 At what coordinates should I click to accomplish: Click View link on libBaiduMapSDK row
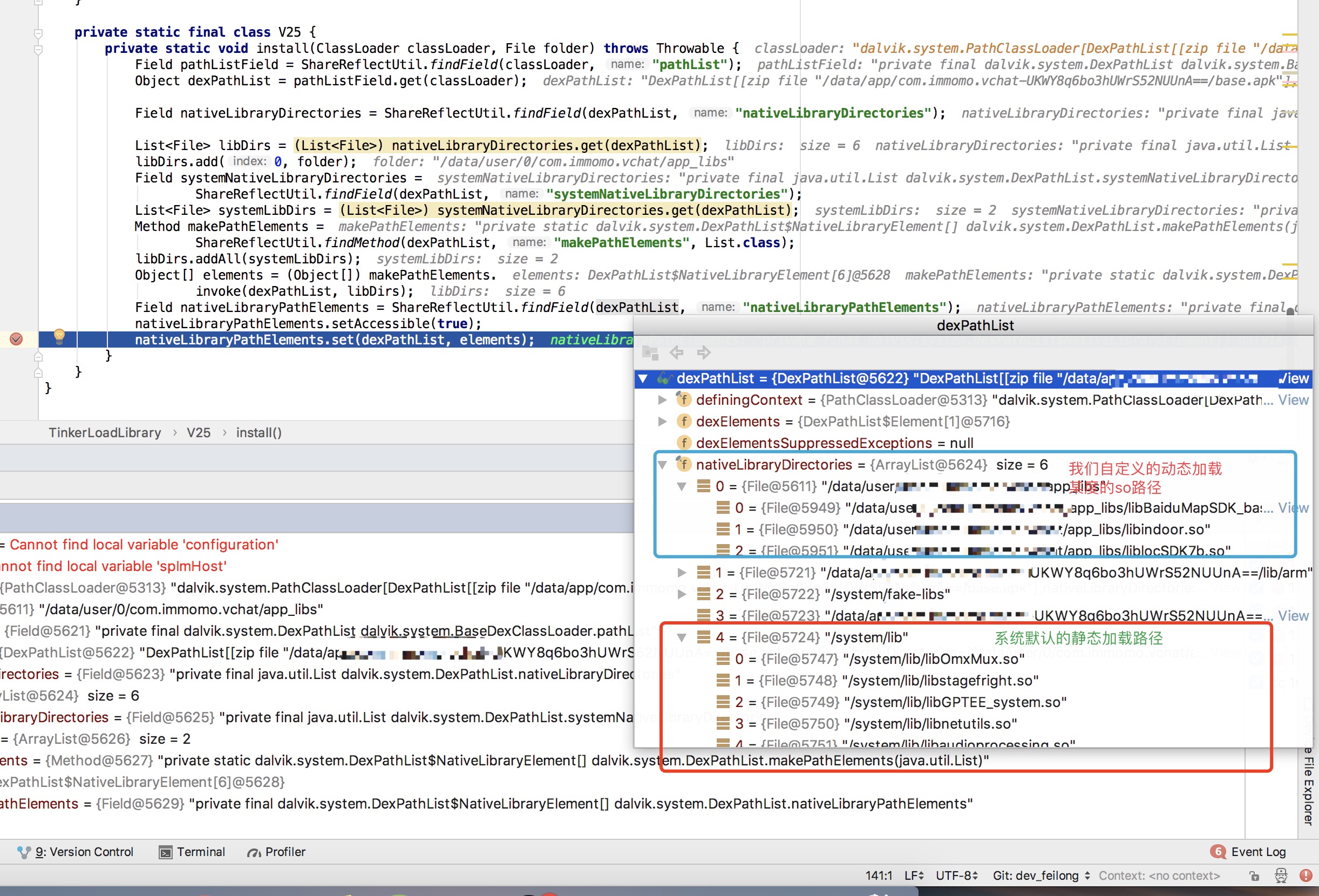tap(1294, 507)
